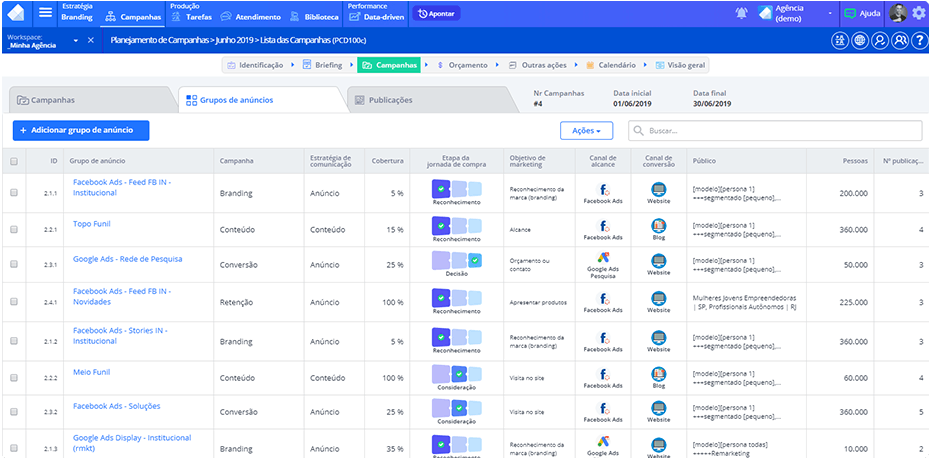Click the Decisão journey stage icon in row 2.3.1
Image resolution: width=930 pixels, height=459 pixels.
(x=456, y=260)
